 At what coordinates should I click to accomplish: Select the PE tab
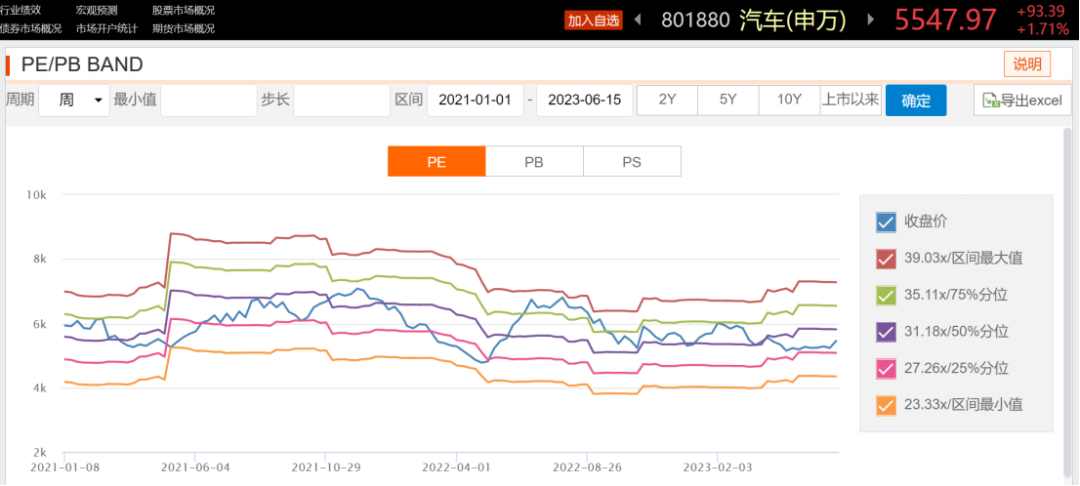click(437, 161)
